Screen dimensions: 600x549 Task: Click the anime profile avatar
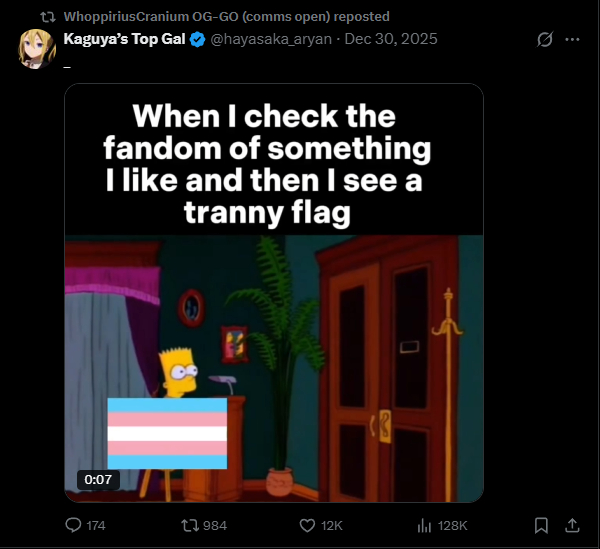pyautogui.click(x=36, y=48)
